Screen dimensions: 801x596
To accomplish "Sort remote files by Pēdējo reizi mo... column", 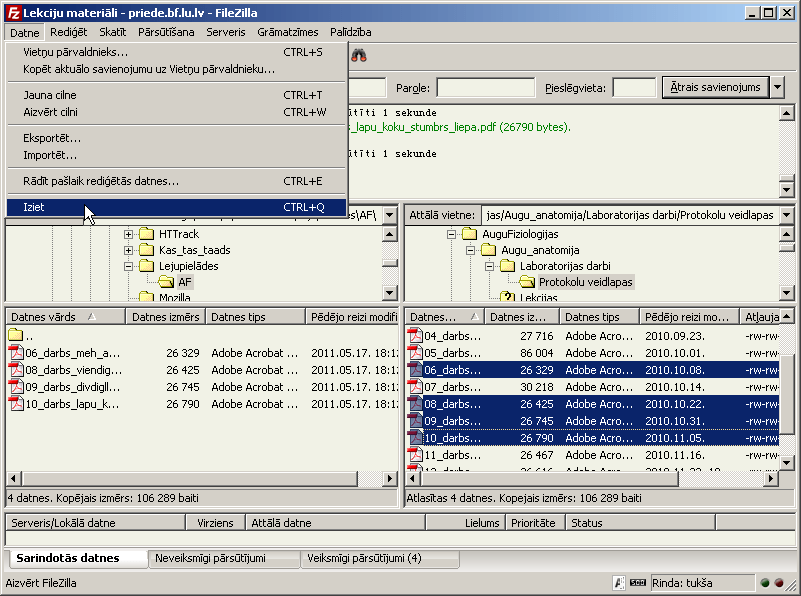I will click(690, 317).
